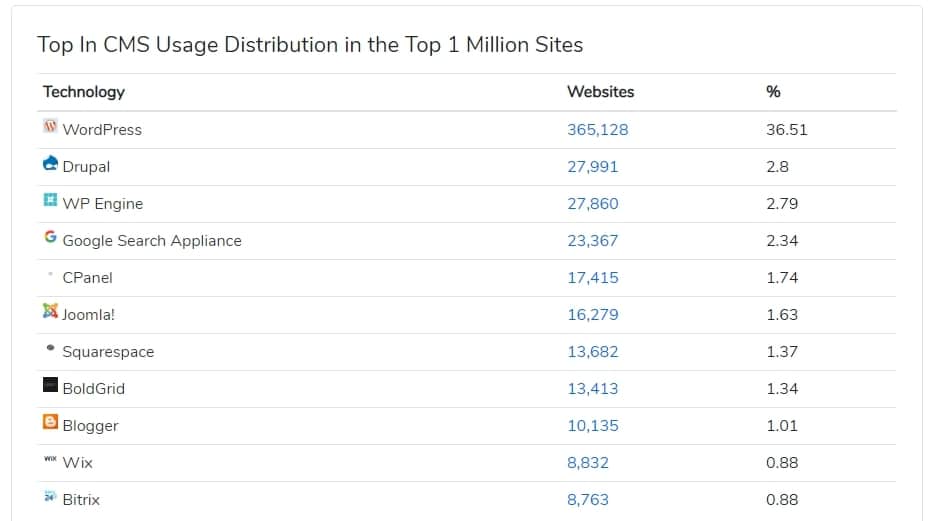Click the Technology column header

coord(83,92)
